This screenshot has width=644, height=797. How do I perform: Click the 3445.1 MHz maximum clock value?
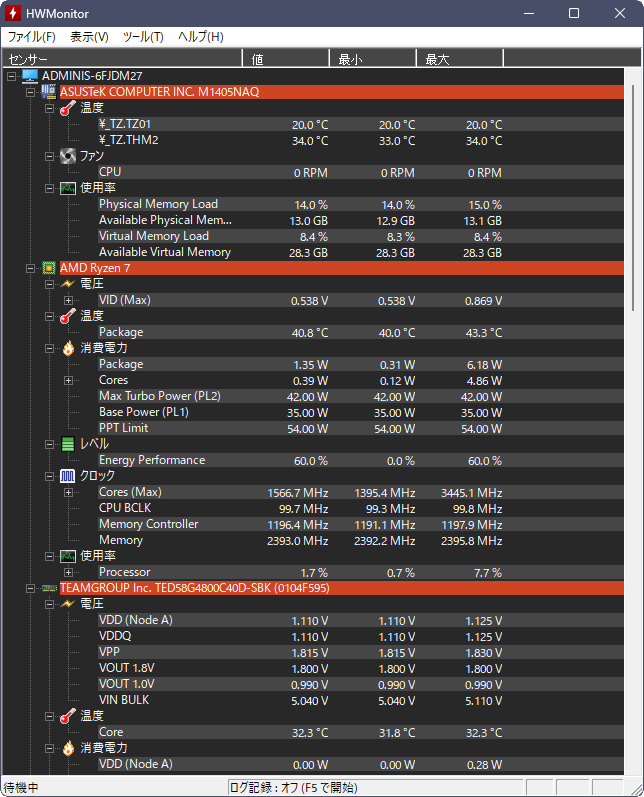pyautogui.click(x=472, y=493)
